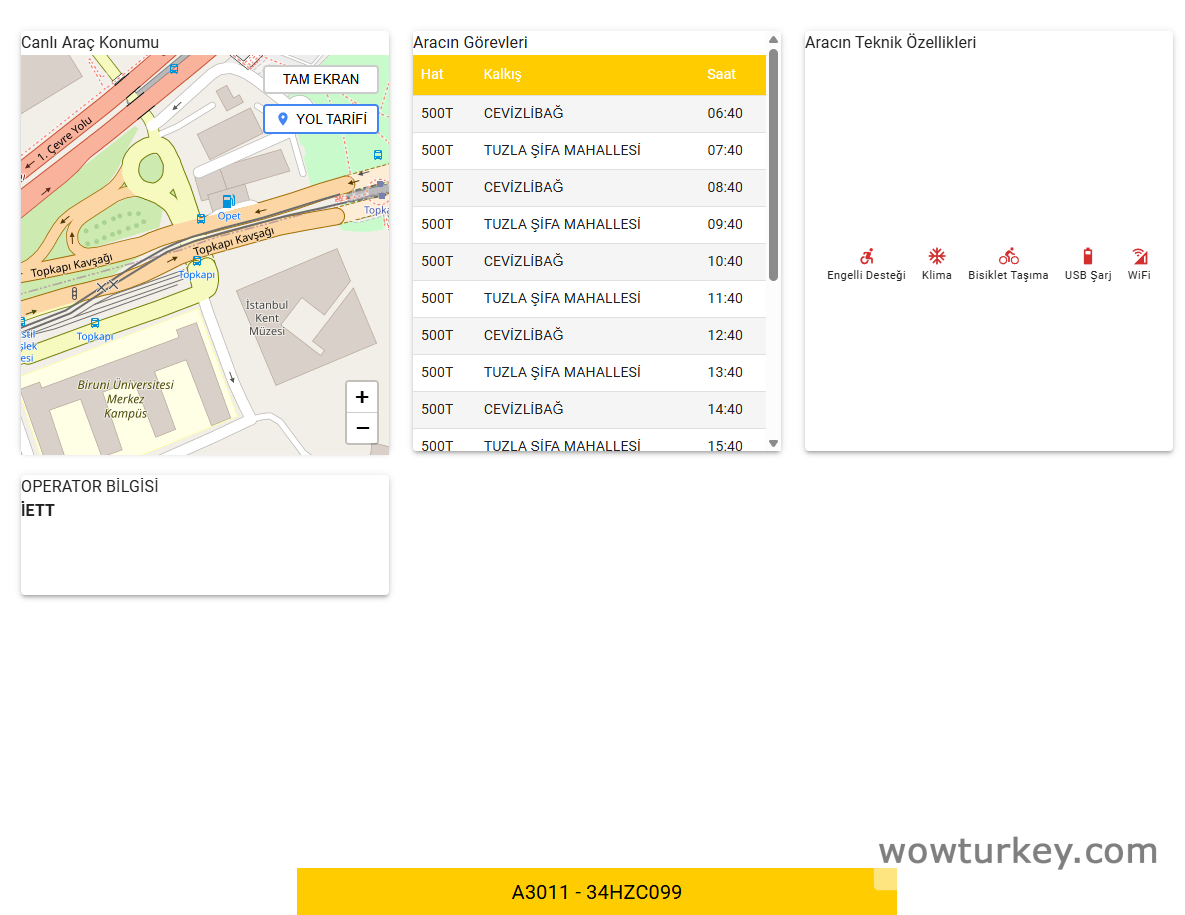
Task: Select the WiFi feature icon
Action: coord(1138,254)
